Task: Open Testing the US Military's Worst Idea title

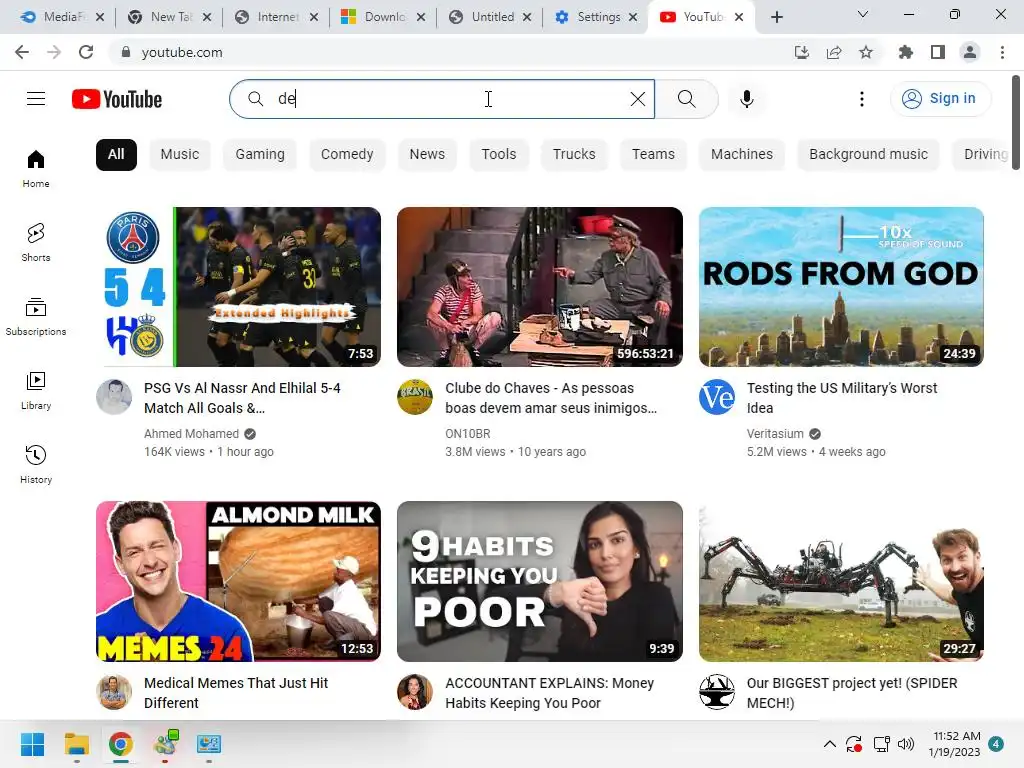Action: click(842, 398)
